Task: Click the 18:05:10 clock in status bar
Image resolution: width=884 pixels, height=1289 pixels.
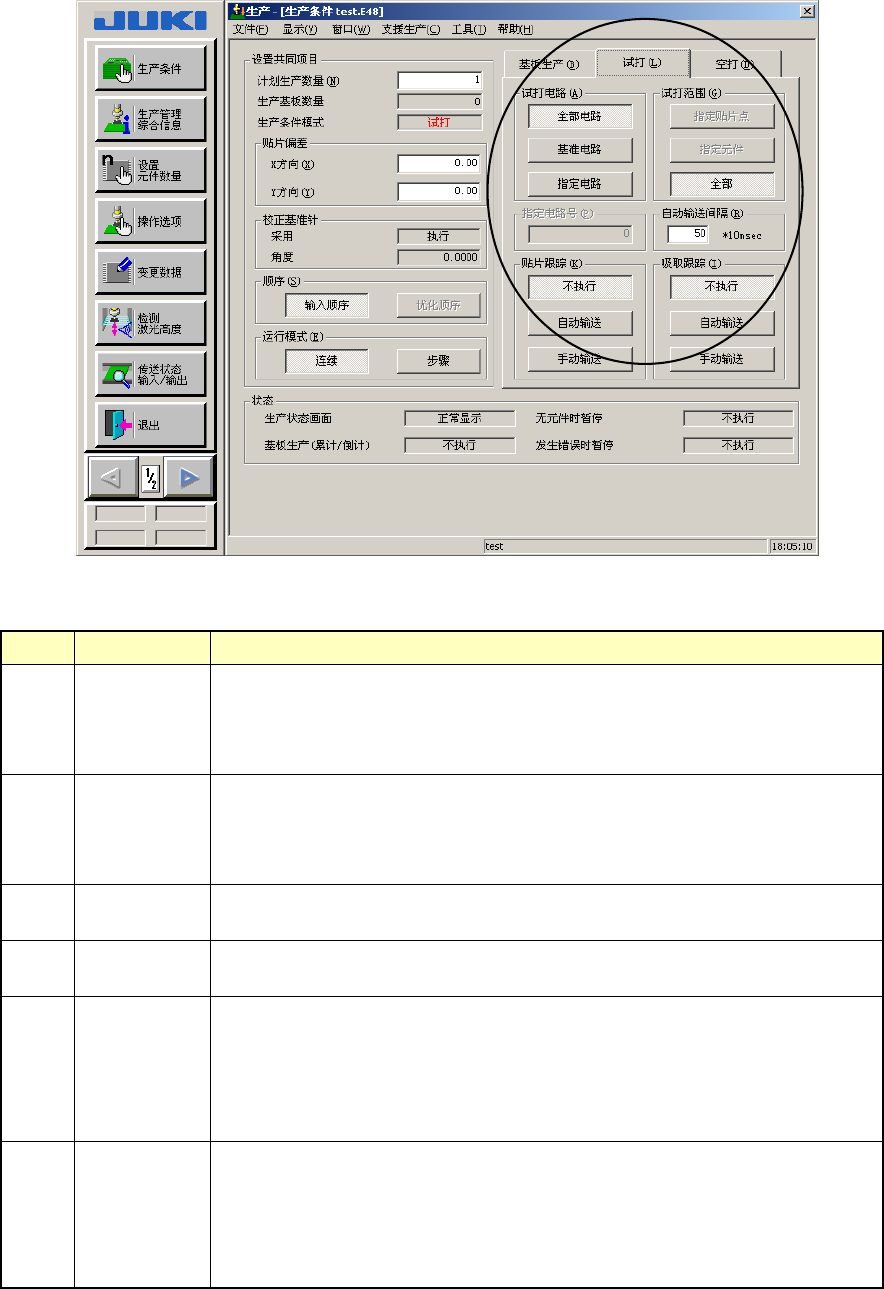Action: point(791,547)
